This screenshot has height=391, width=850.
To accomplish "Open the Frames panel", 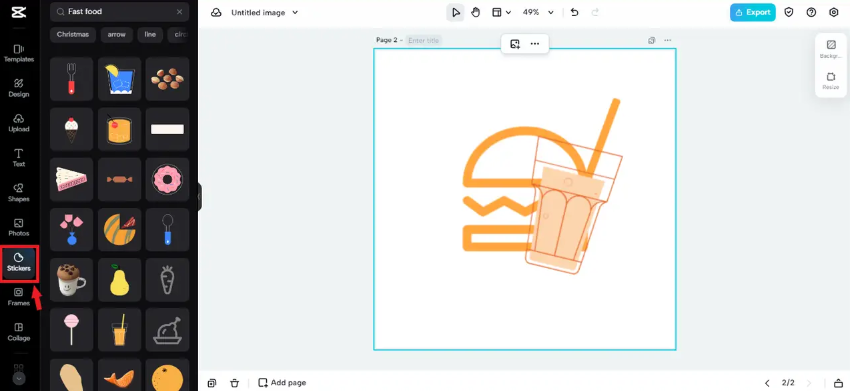I will tap(19, 297).
